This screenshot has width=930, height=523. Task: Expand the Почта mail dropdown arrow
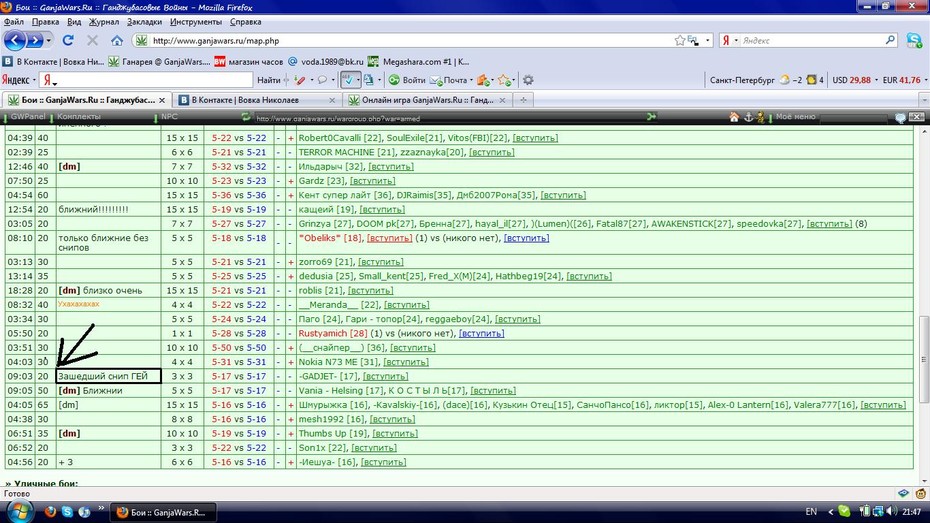click(x=472, y=80)
